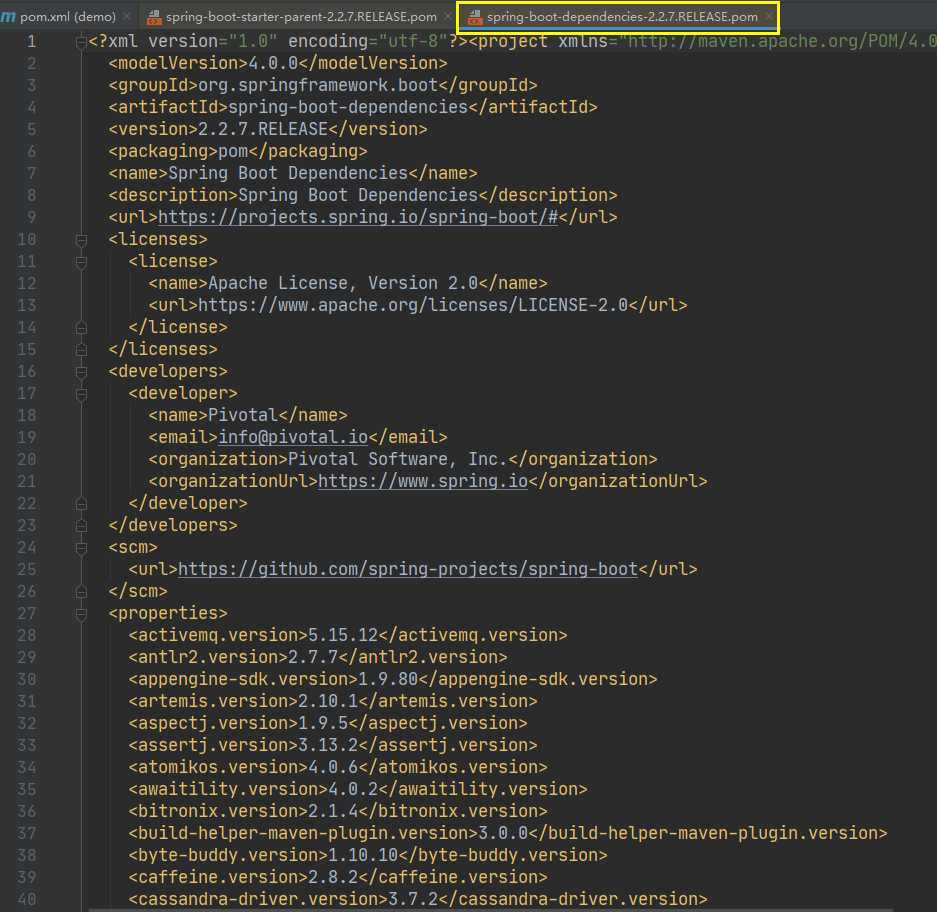This screenshot has height=912, width=937.
Task: Click activemq.version value 5.15.12
Action: click(342, 635)
